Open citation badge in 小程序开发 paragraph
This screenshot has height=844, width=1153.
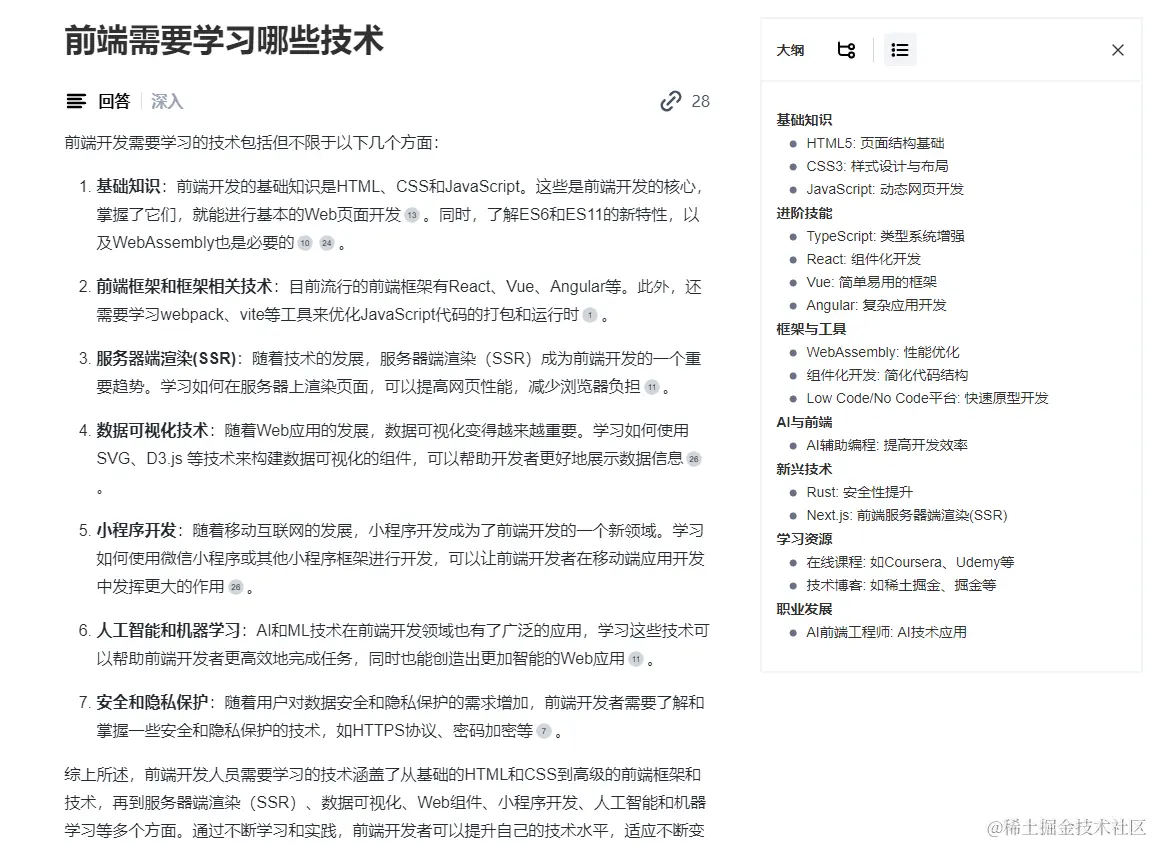(235, 587)
